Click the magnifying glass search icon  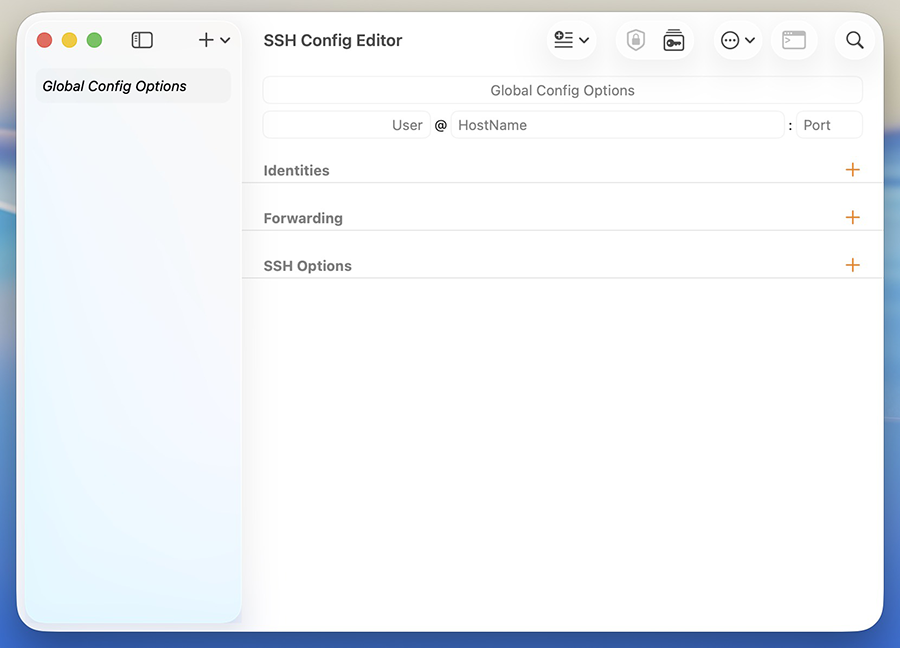click(x=854, y=40)
